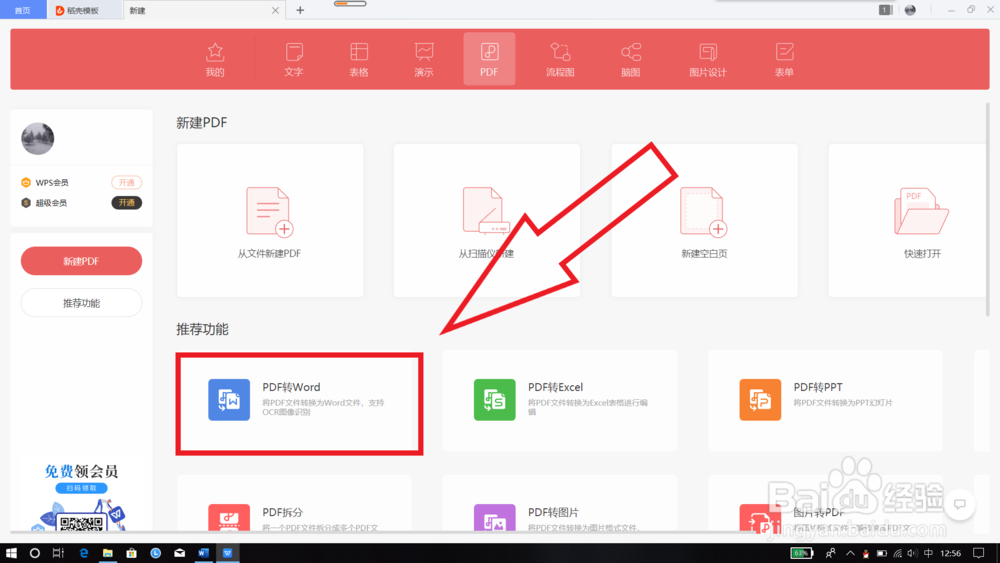Activate WPS会员 with 开通 button
Screen dimensions: 1000x563
pyautogui.click(x=126, y=182)
